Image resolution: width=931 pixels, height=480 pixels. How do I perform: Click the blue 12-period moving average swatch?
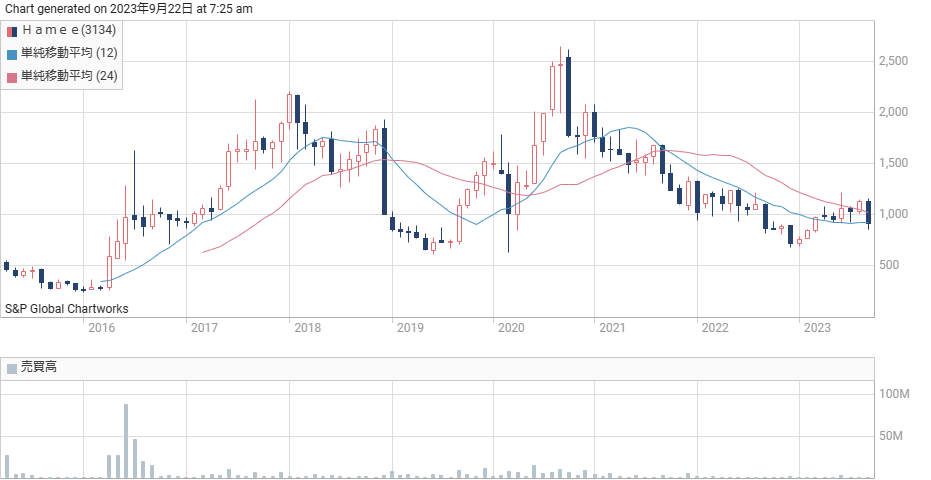(12, 54)
